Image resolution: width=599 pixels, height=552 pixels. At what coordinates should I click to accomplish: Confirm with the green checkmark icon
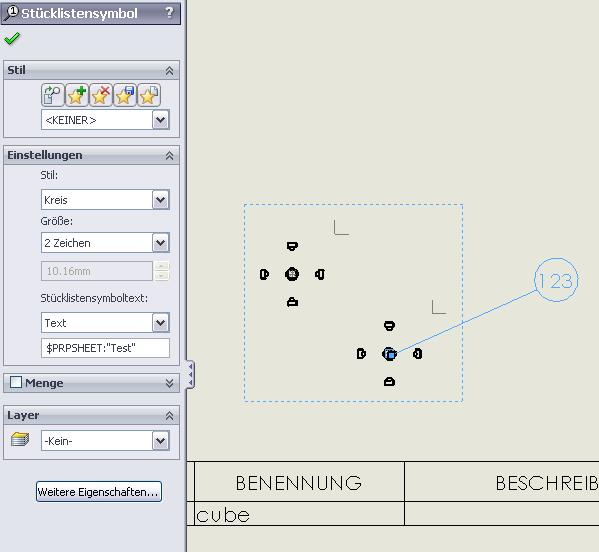pos(12,39)
